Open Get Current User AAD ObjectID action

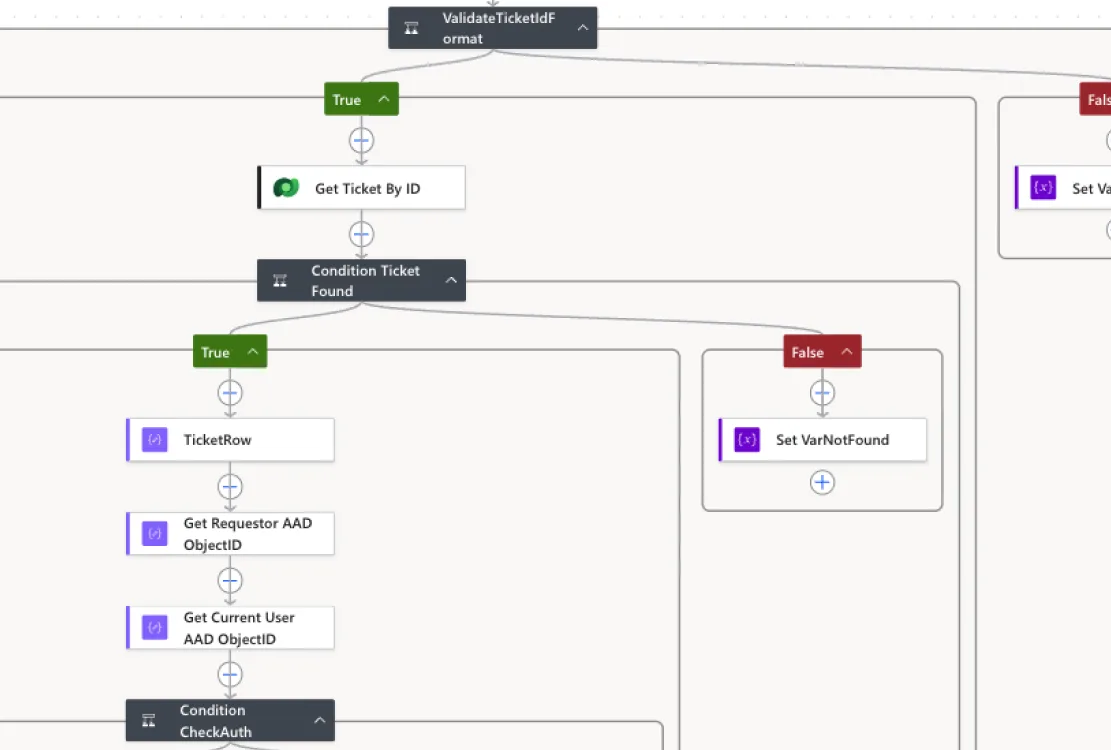coord(230,627)
